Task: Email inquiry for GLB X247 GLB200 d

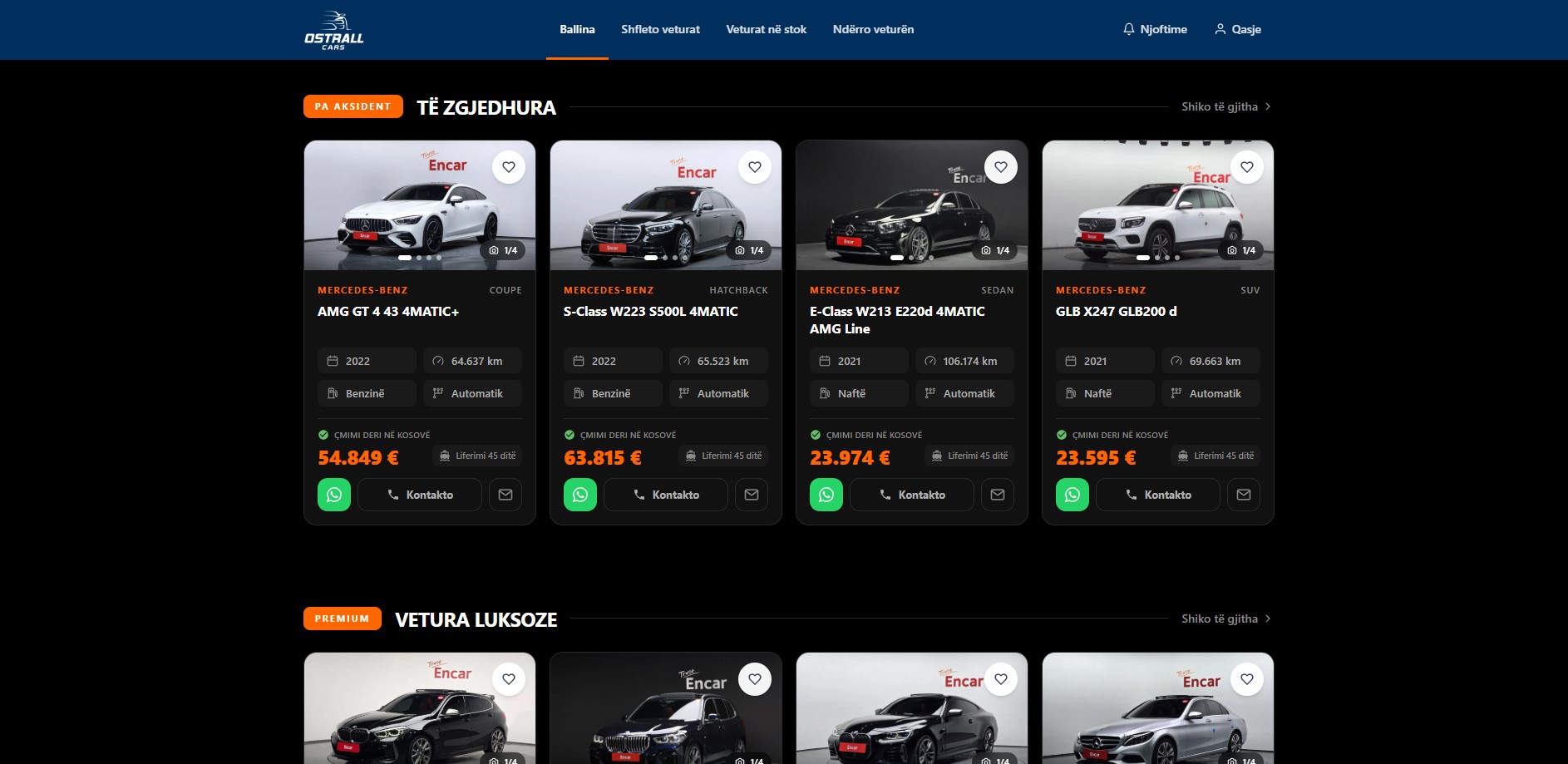Action: click(x=1244, y=495)
